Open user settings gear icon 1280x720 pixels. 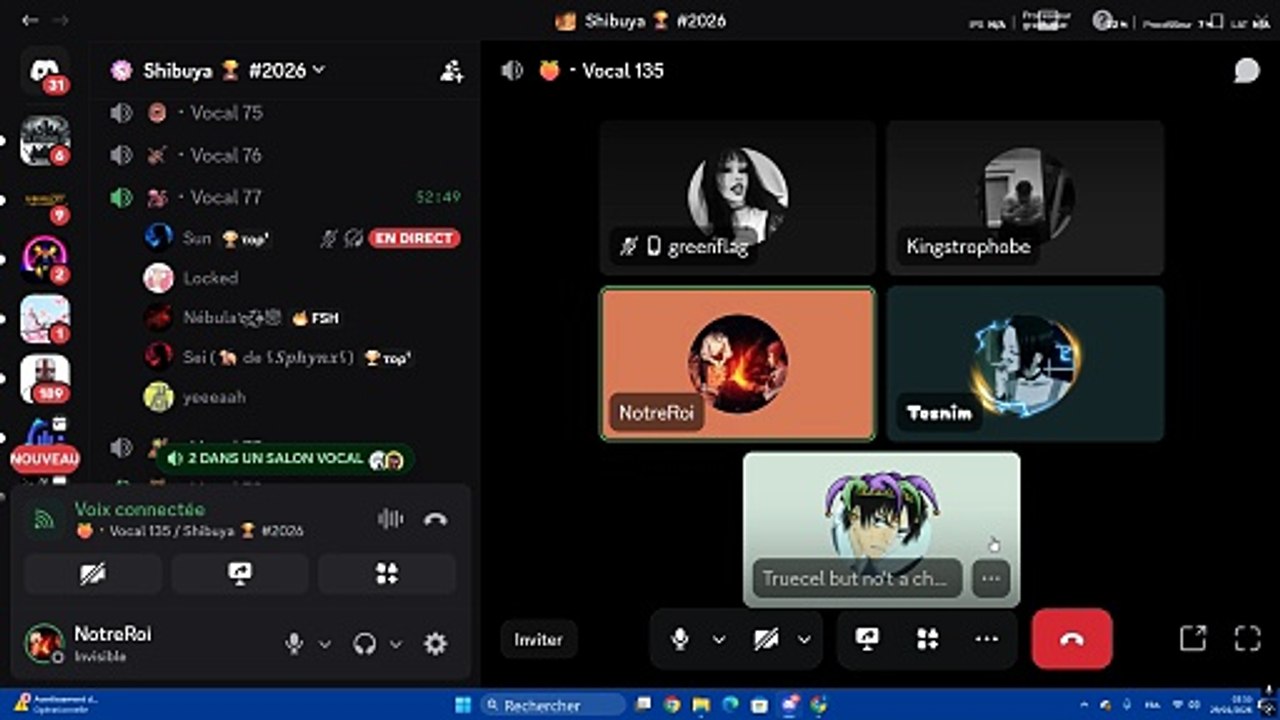[x=435, y=644]
